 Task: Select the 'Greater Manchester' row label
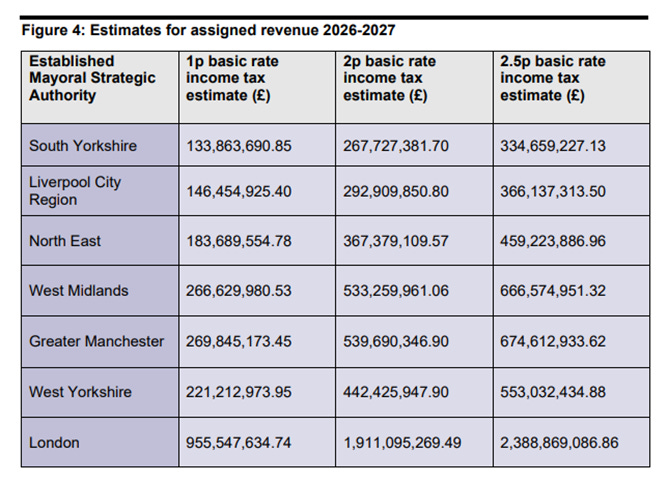tap(96, 341)
